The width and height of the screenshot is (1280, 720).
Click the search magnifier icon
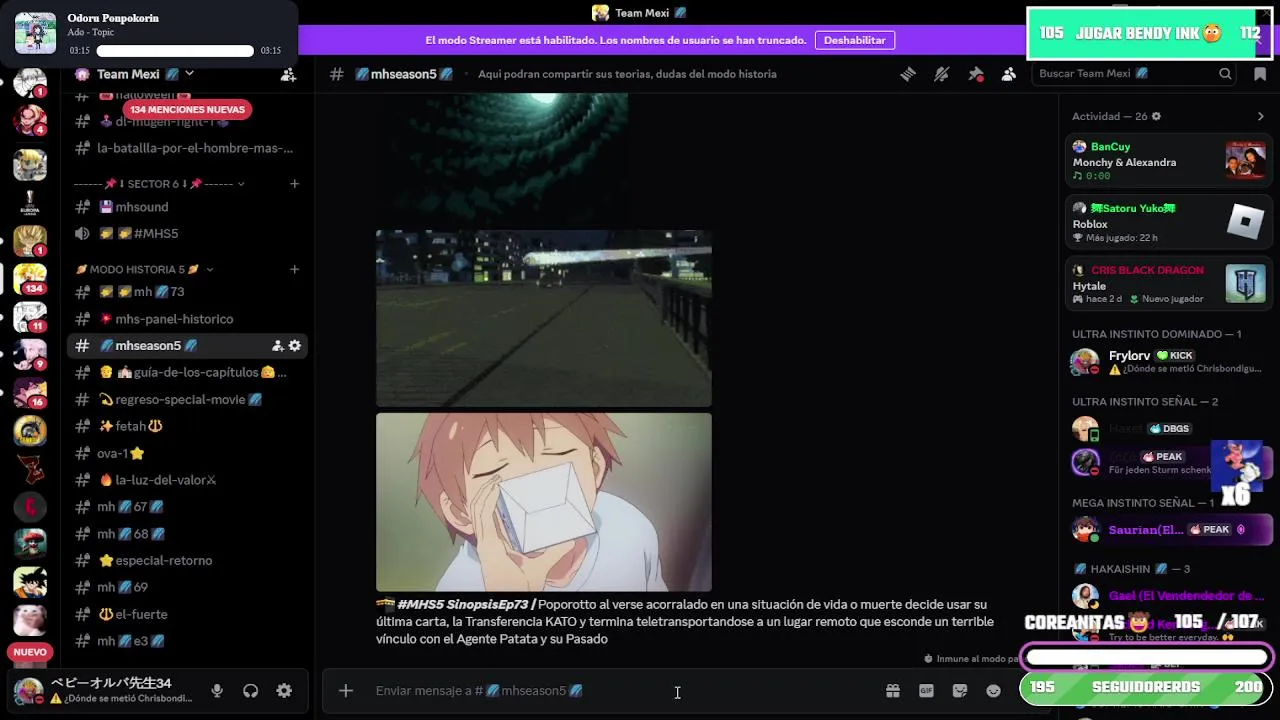click(1225, 74)
